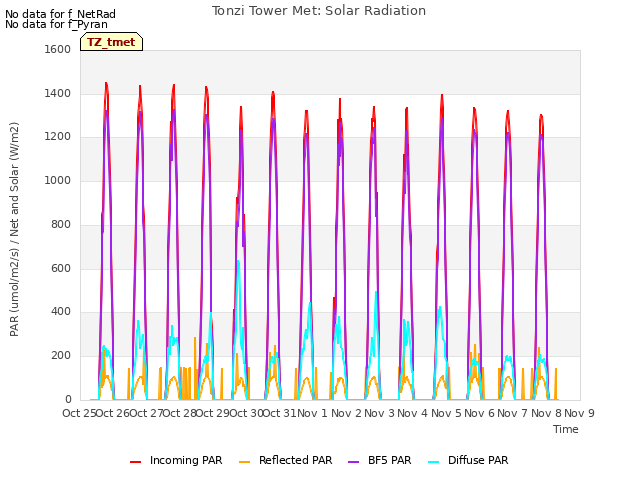This screenshot has width=640, height=480.
Task: Click the 1400 y-axis tick label
Action: (58, 93)
